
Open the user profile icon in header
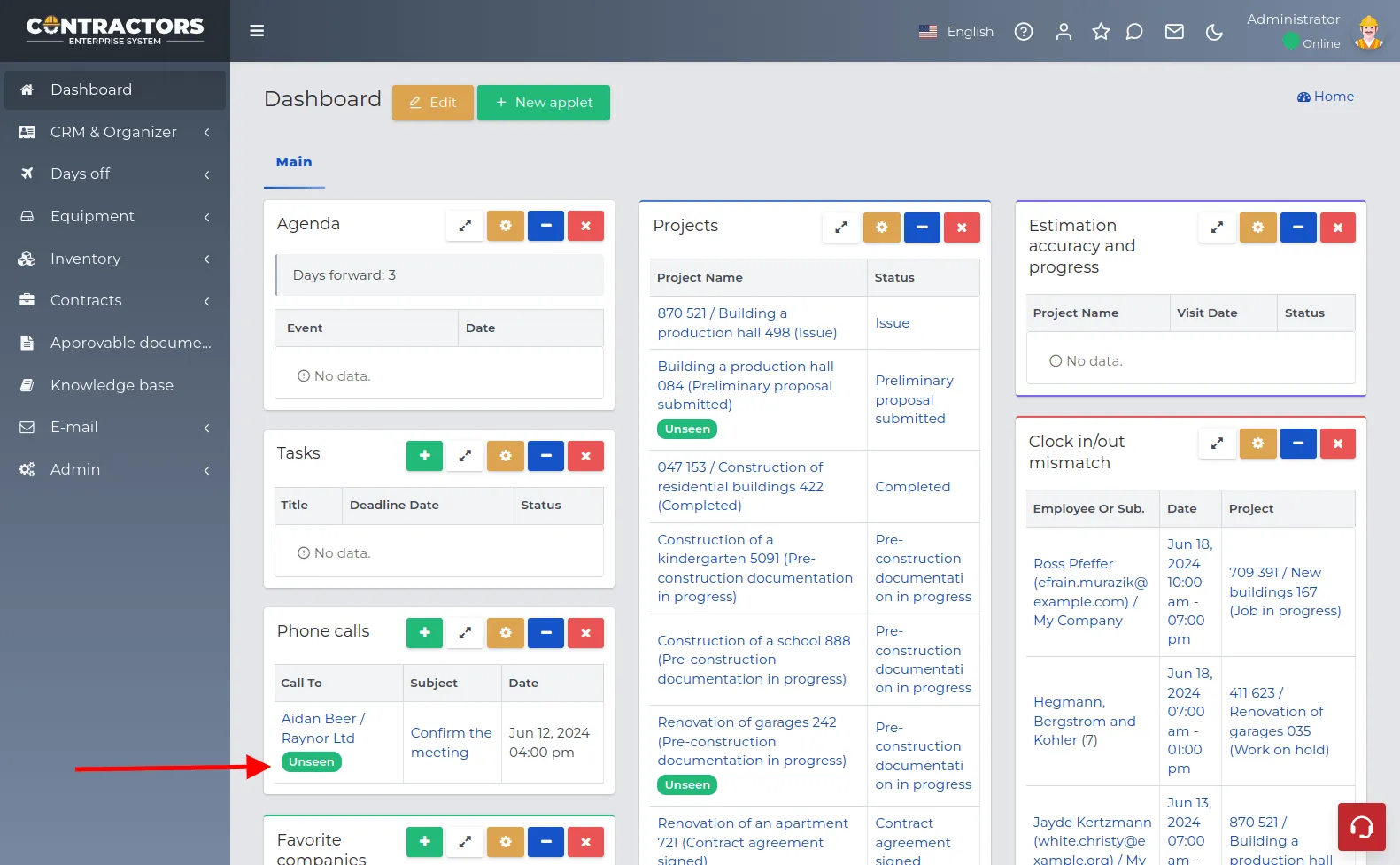[x=1064, y=32]
